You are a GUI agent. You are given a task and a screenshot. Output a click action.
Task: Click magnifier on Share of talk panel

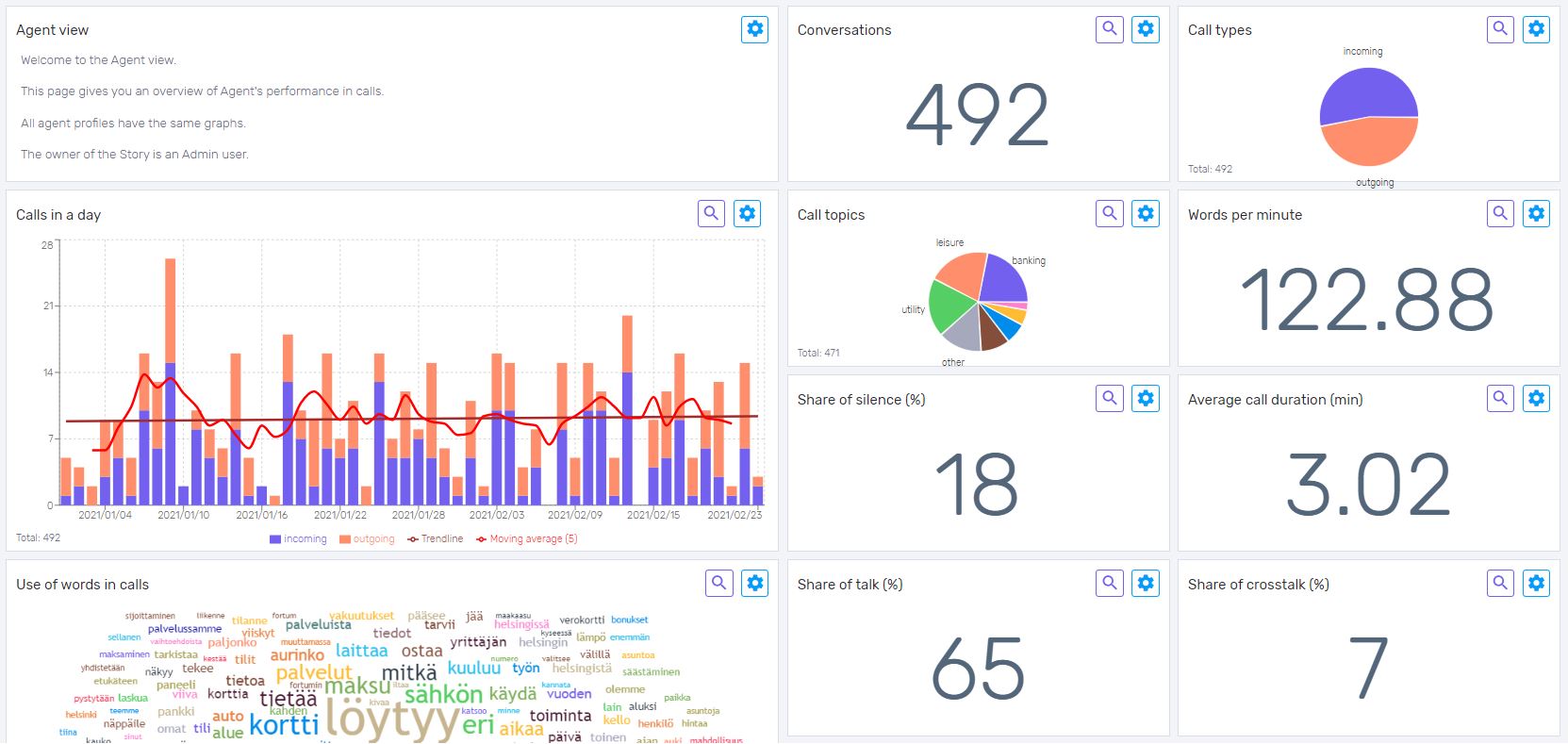[x=1110, y=584]
